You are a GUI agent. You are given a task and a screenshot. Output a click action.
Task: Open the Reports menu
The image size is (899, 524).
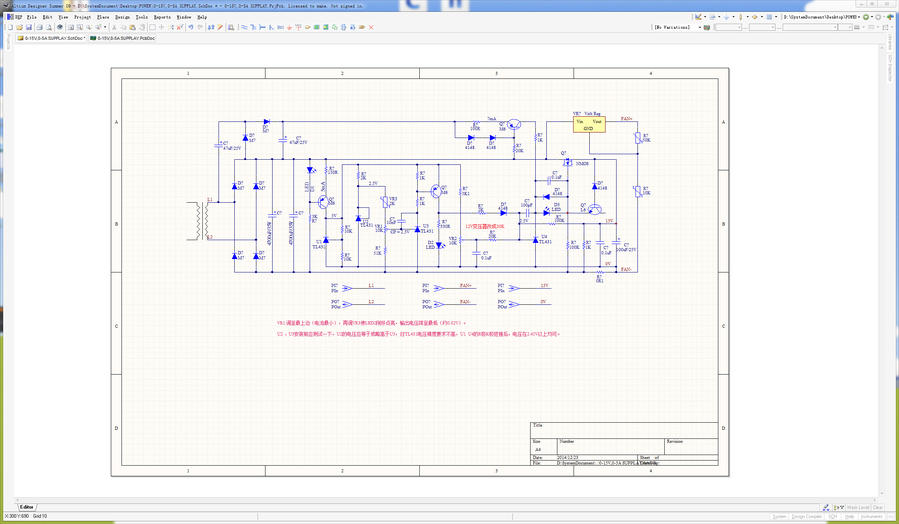coord(160,17)
